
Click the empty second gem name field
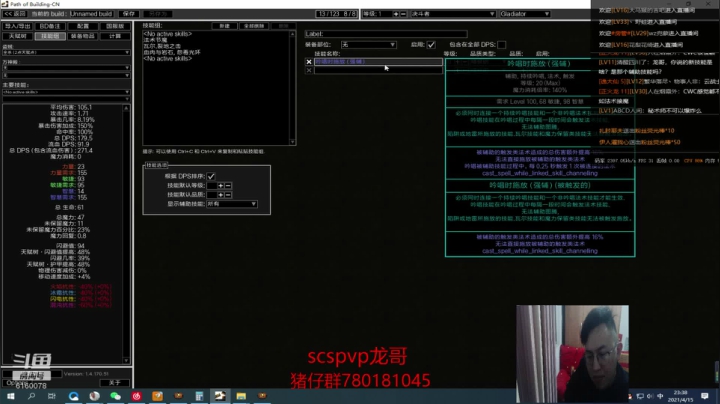point(378,70)
